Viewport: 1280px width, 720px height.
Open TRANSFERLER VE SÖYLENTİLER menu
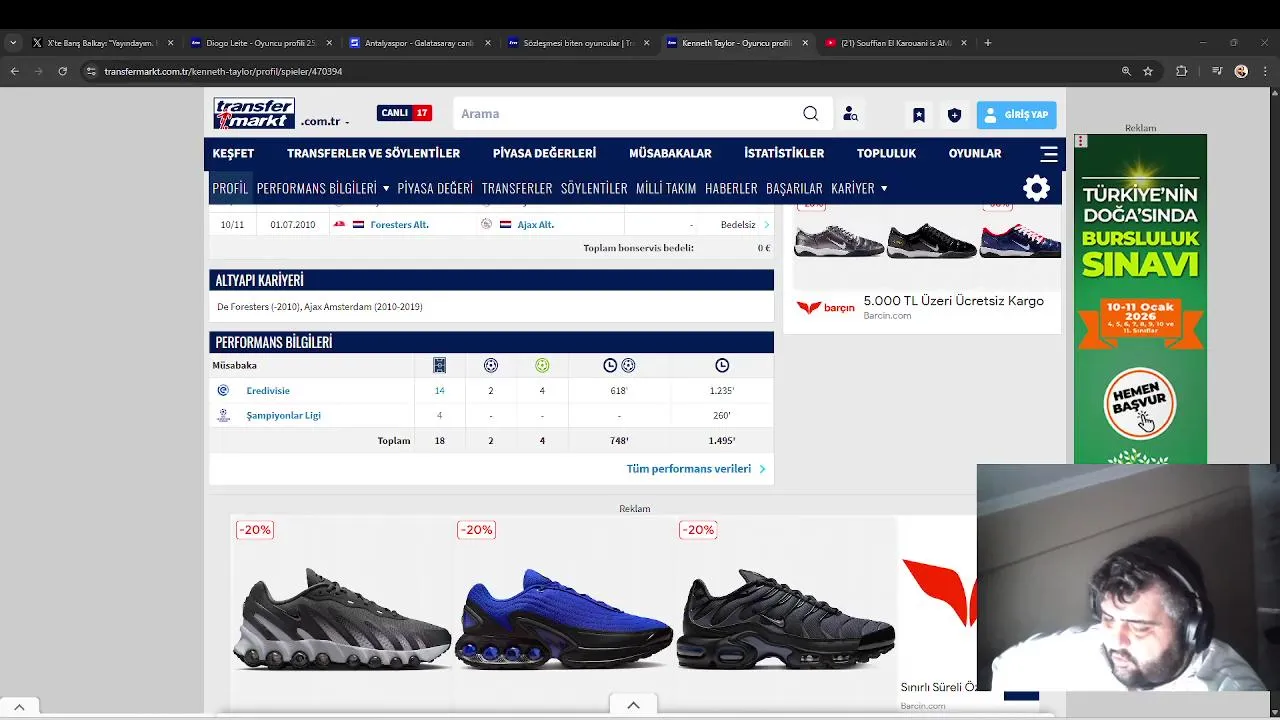tap(373, 153)
